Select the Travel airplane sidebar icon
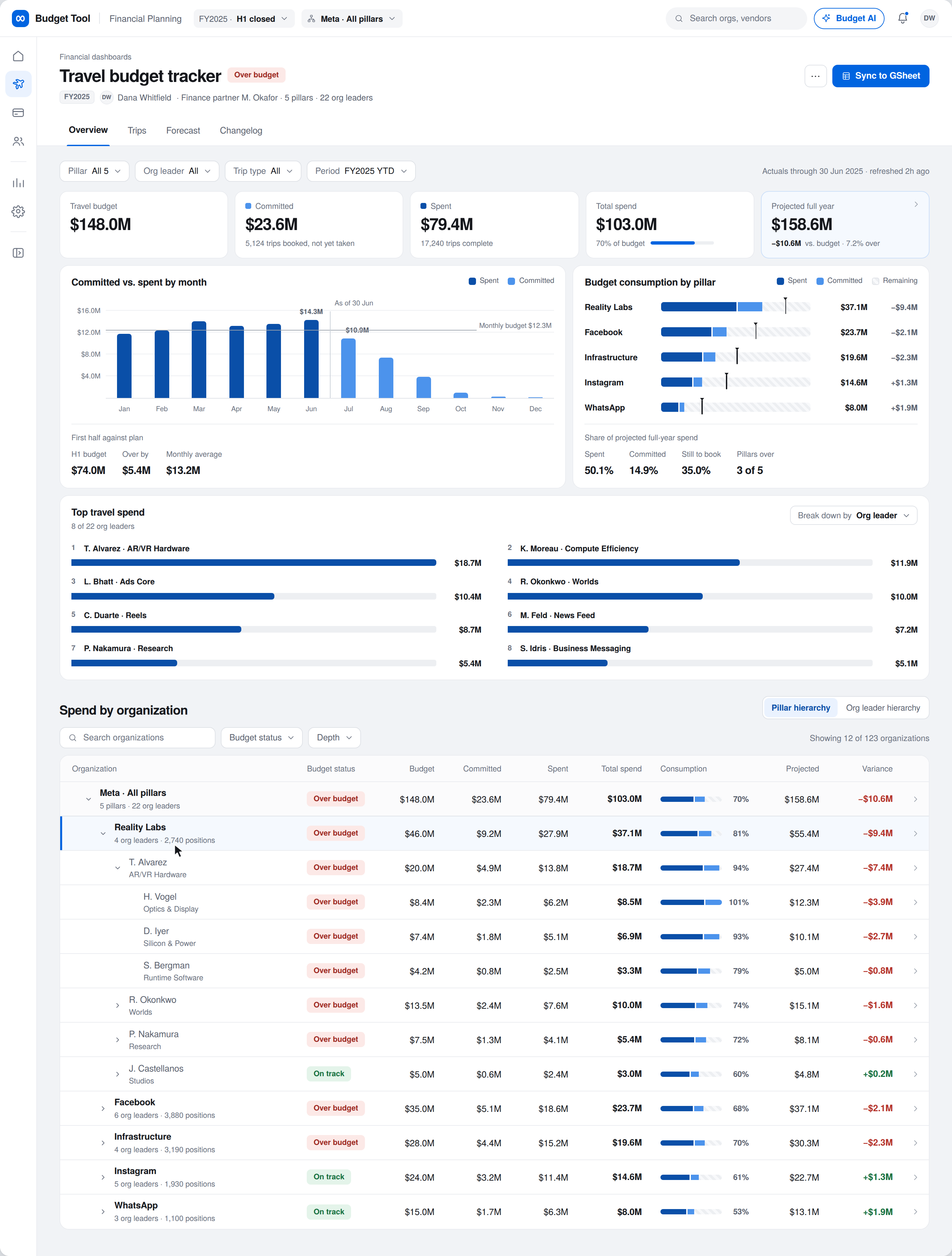This screenshot has height=1256, width=952. 18,84
